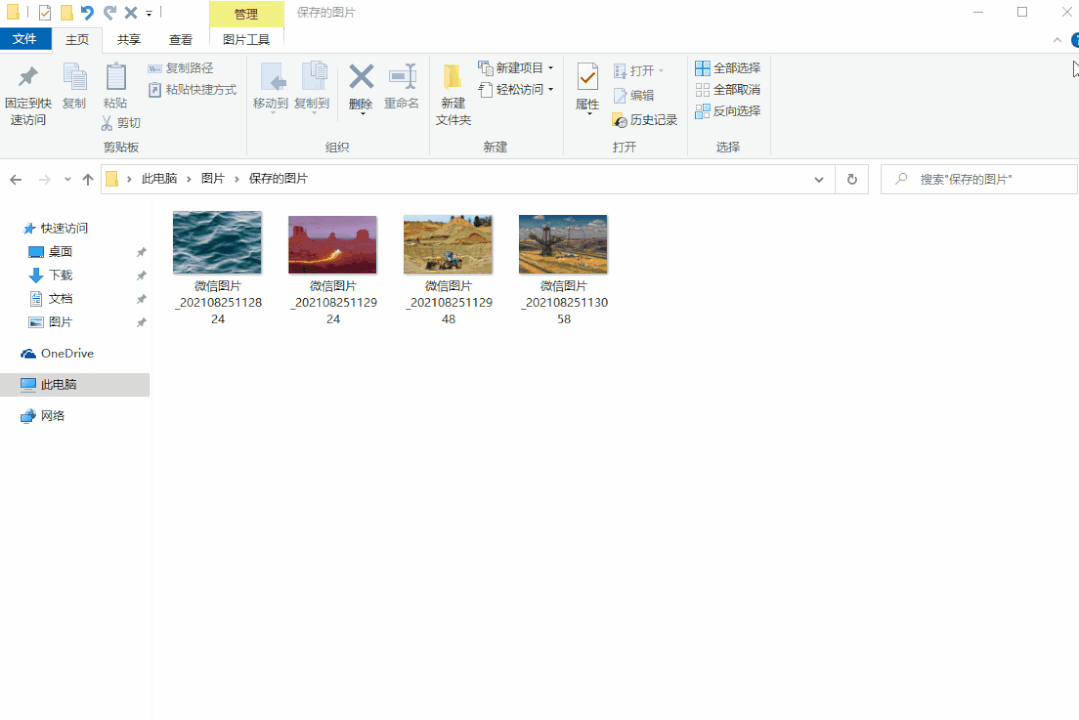Select red desert image 20210825112924
Screen dimensions: 1079x720
point(333,244)
